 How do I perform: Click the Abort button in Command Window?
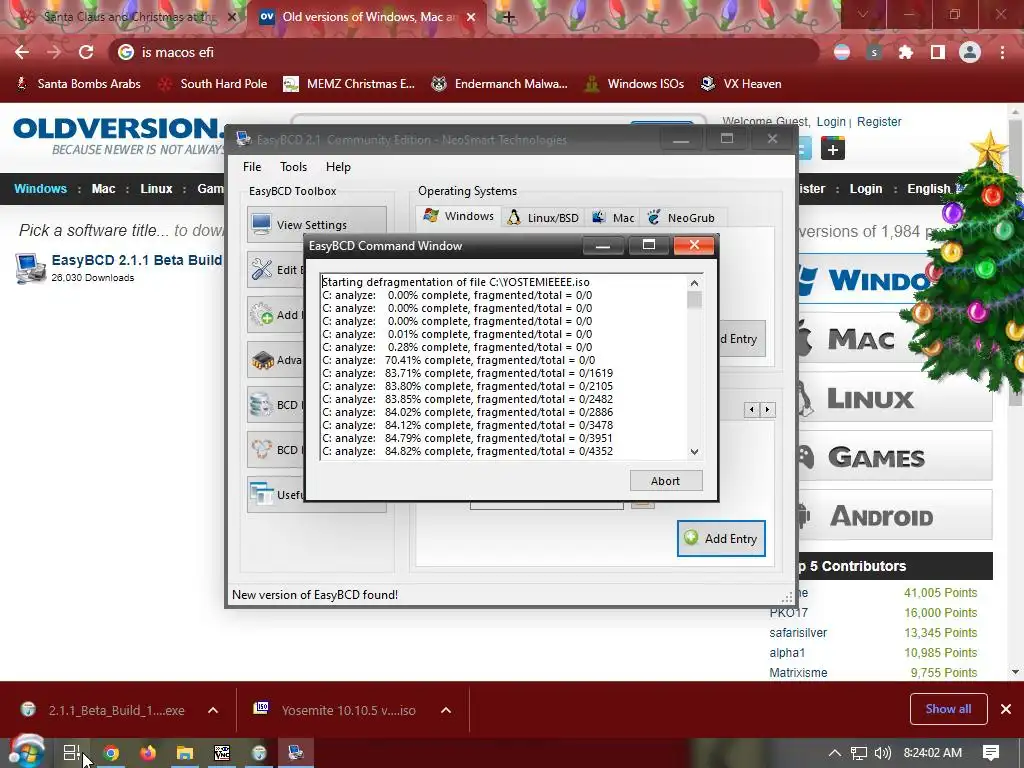coord(665,481)
